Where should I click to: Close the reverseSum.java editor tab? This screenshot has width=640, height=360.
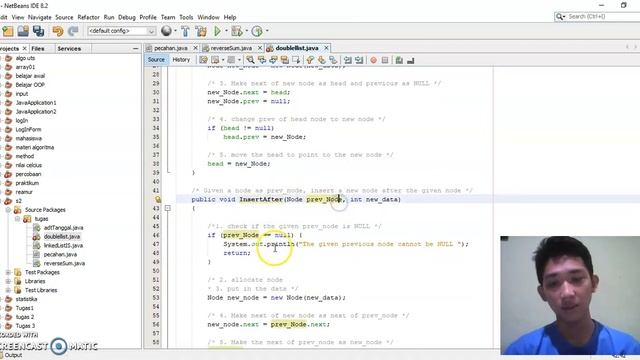click(x=260, y=48)
